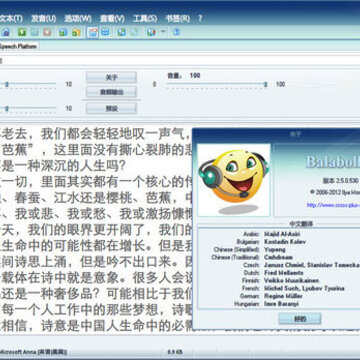Viewport: 360px width, 360px height.
Task: Click the Microsoft Anna status bar entry
Action: [33, 352]
